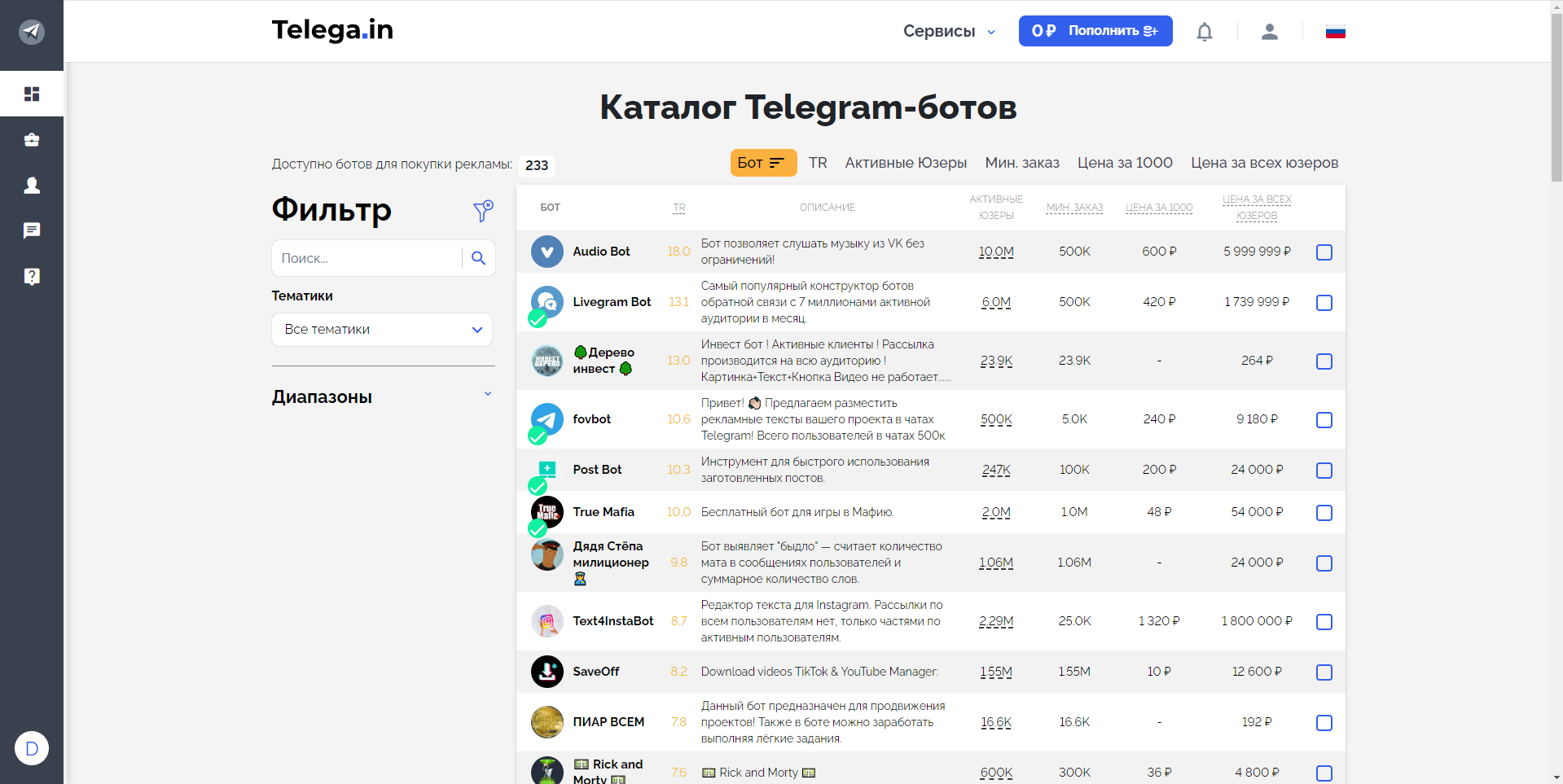Screen dimensions: 1563x784
Task: Click Rick and Morty bot avatar
Action: click(x=547, y=771)
